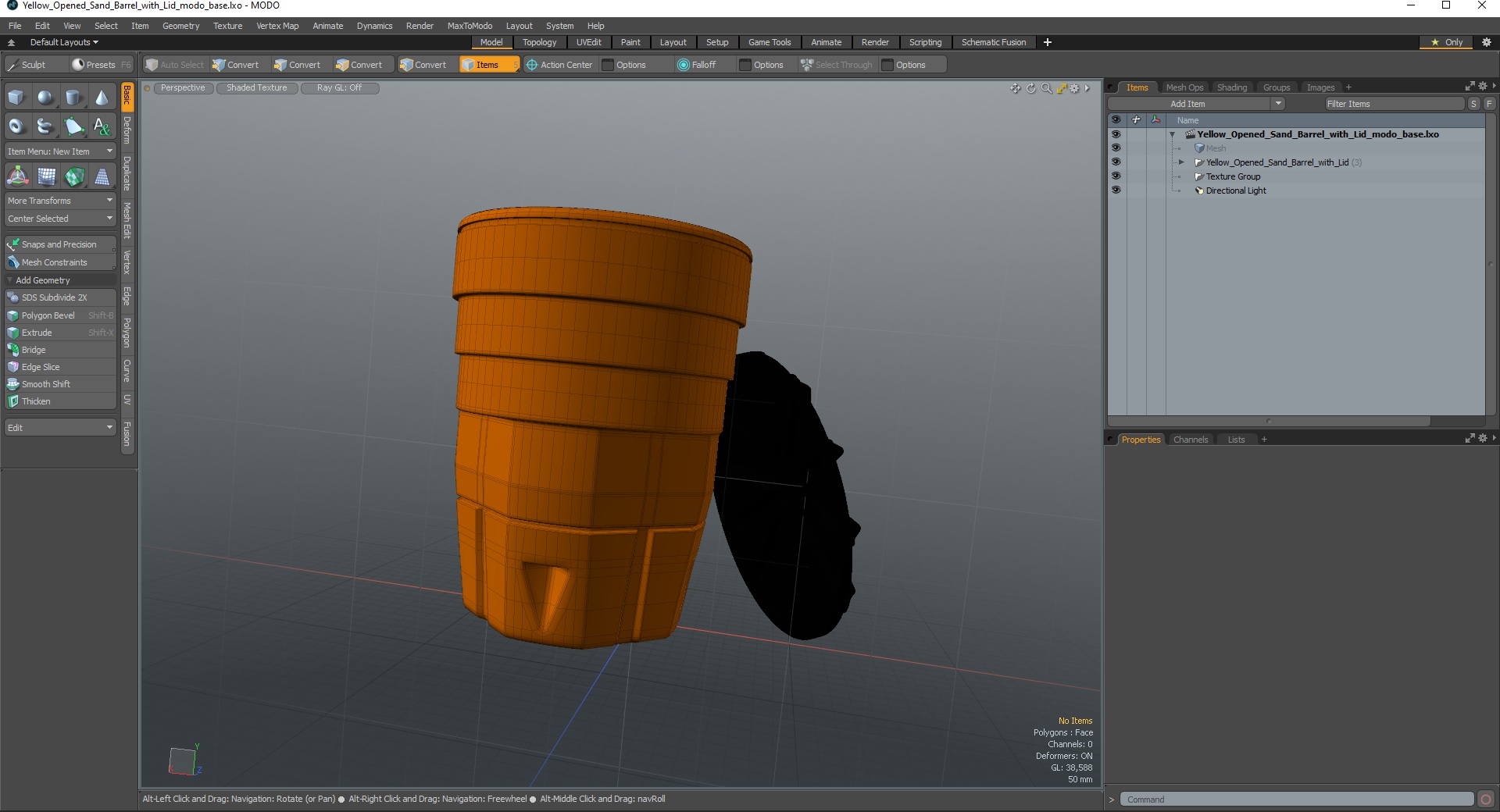Click the viewport rotate icon

pos(1031,88)
